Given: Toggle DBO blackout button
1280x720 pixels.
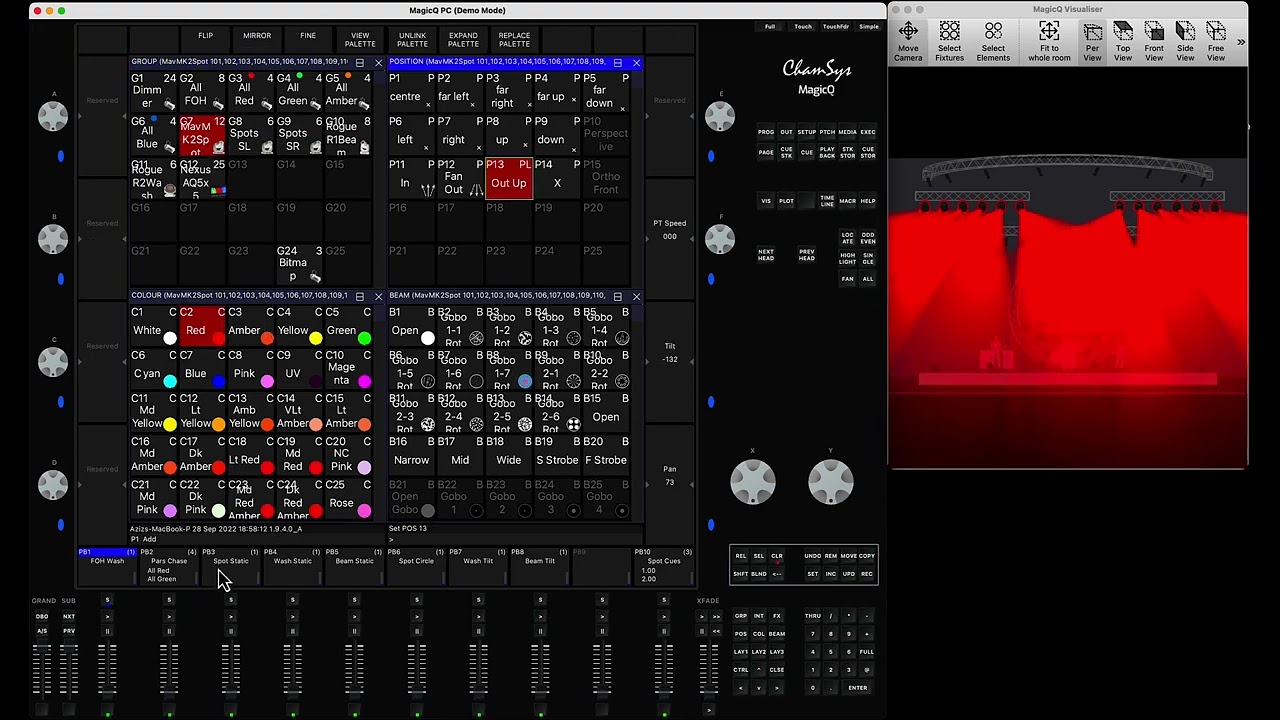Looking at the screenshot, I should [42, 616].
